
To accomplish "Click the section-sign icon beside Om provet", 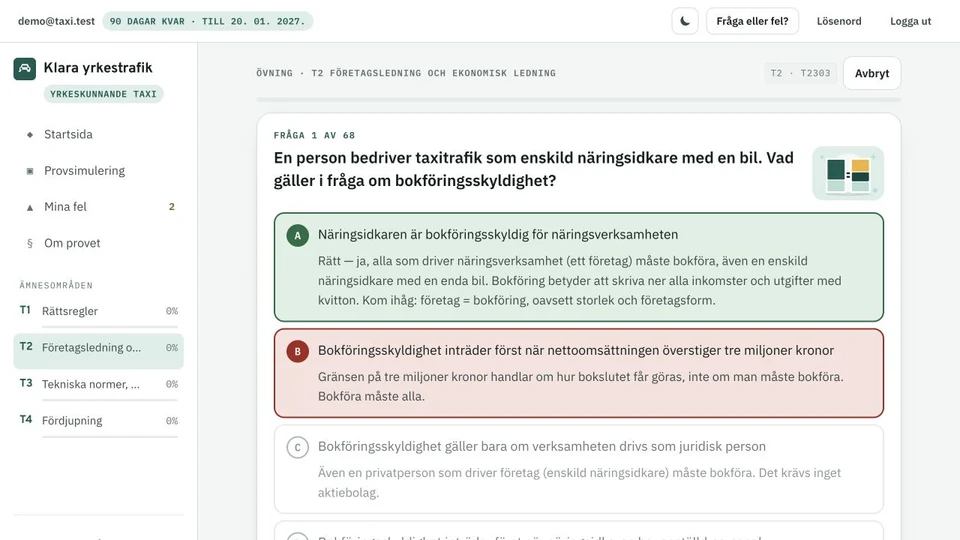I will pos(29,243).
